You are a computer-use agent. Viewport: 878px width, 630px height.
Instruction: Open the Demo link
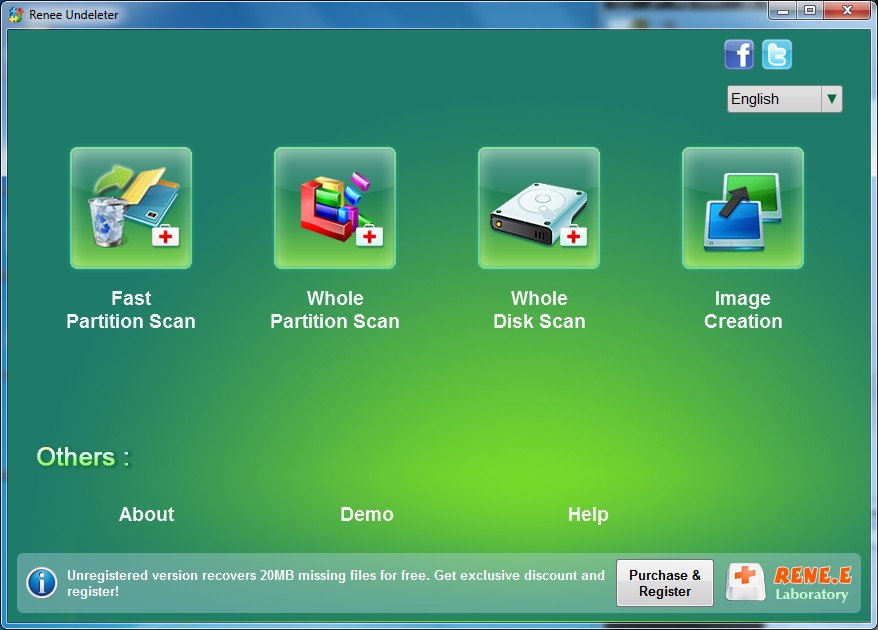click(x=367, y=514)
